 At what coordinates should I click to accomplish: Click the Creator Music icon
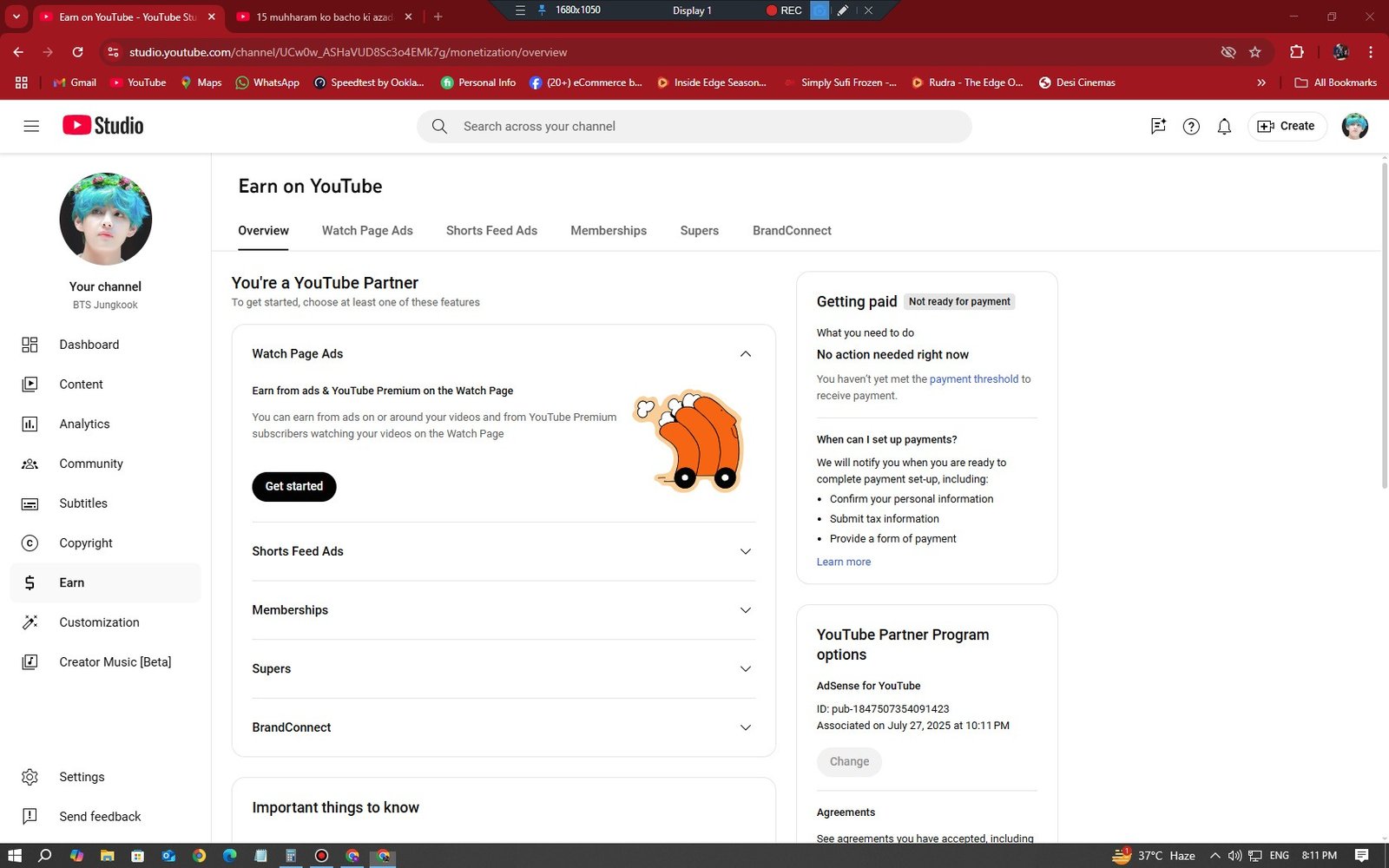click(30, 662)
